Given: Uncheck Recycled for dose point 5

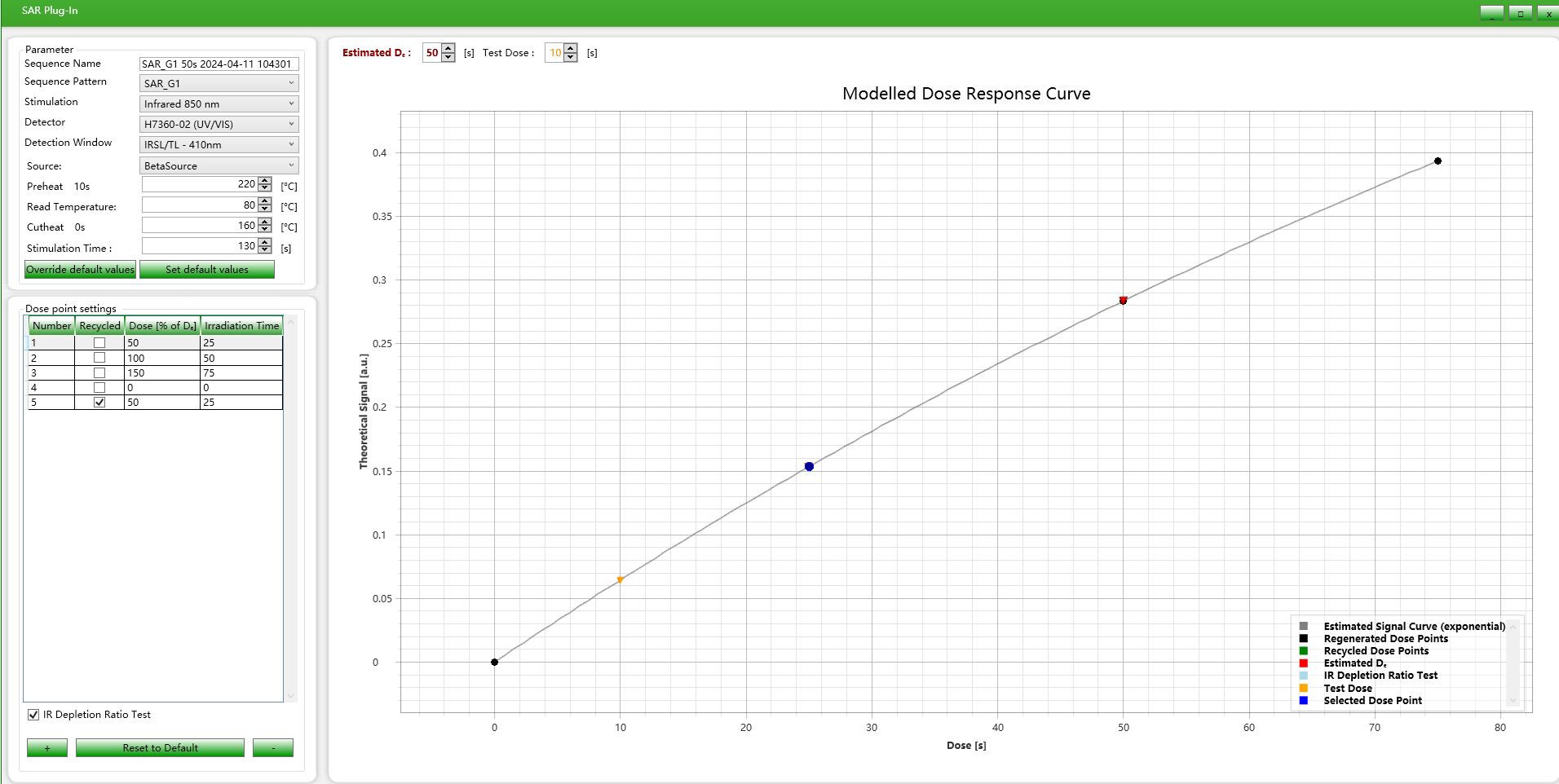Looking at the screenshot, I should pyautogui.click(x=99, y=403).
